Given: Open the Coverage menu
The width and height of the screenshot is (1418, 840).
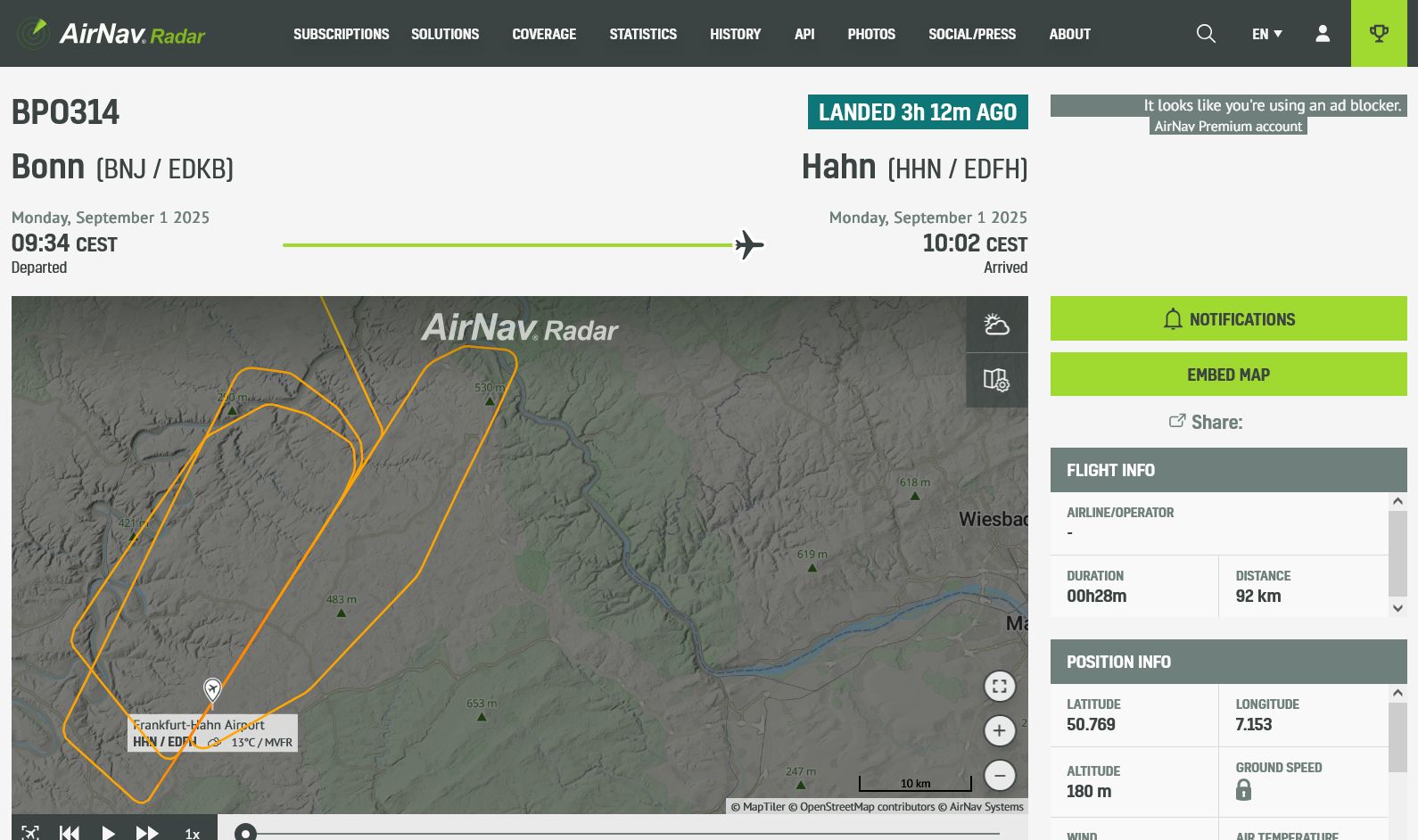Looking at the screenshot, I should [544, 34].
